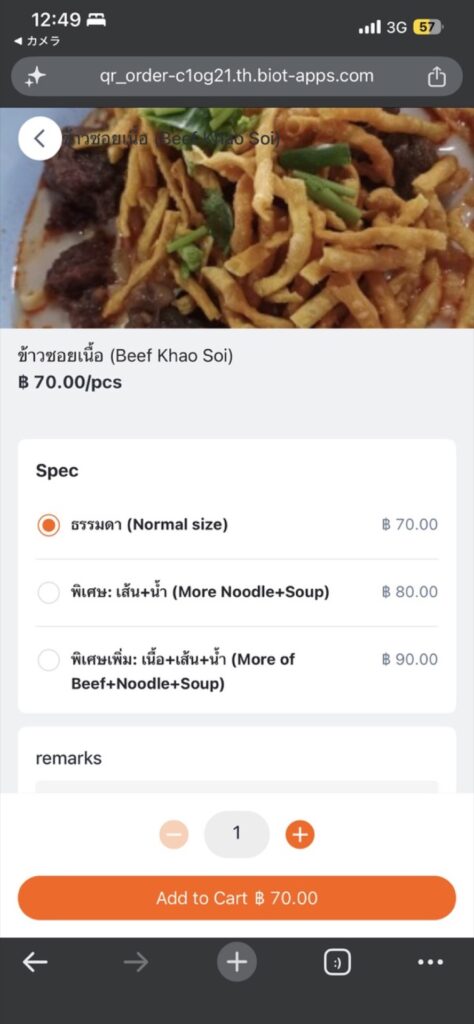Go back with browser back arrow
This screenshot has width=474, height=1024.
(x=35, y=962)
